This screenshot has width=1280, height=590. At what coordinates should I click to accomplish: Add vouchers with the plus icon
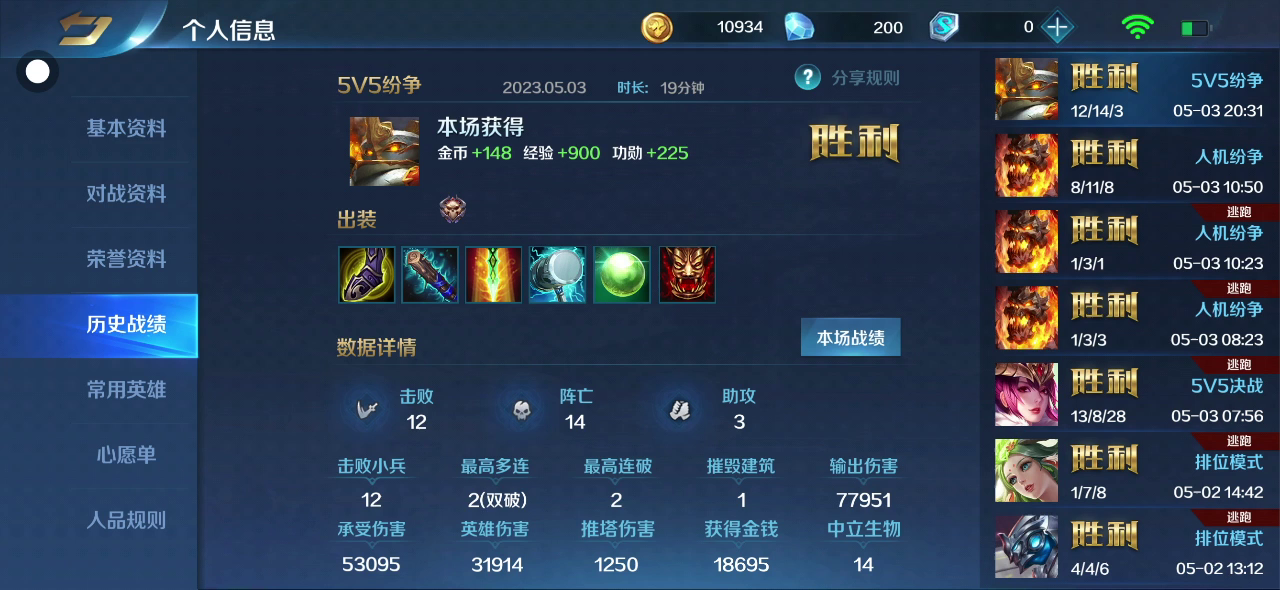coord(1057,27)
